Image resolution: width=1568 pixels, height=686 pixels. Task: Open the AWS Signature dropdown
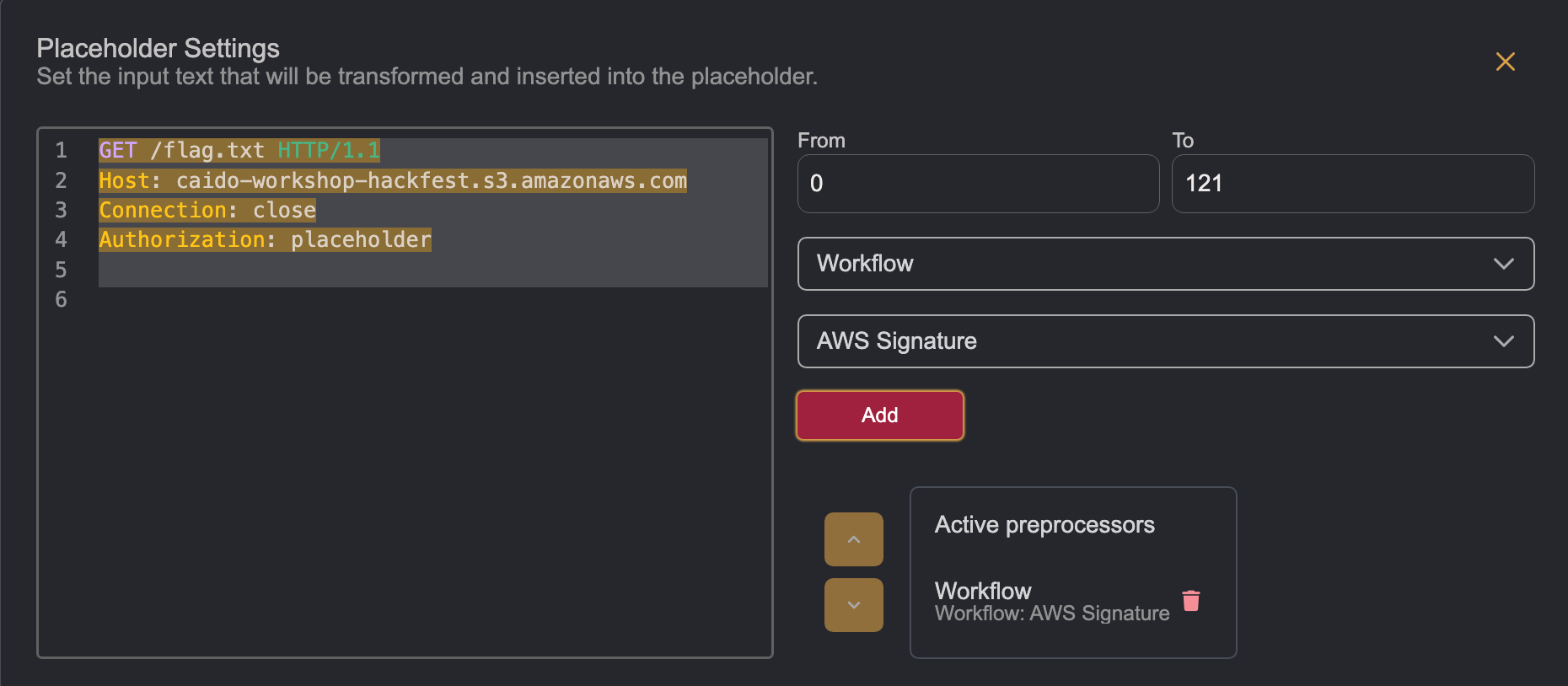(x=1166, y=341)
